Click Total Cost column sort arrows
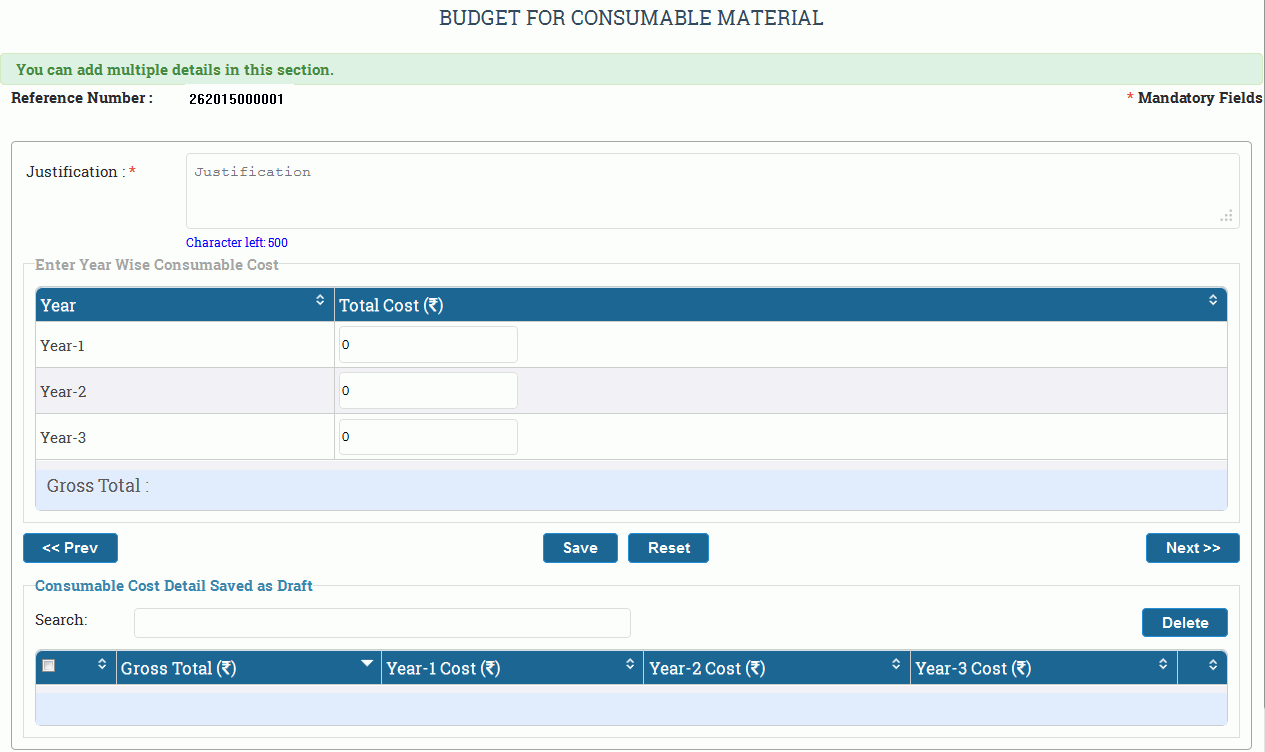 point(1212,300)
